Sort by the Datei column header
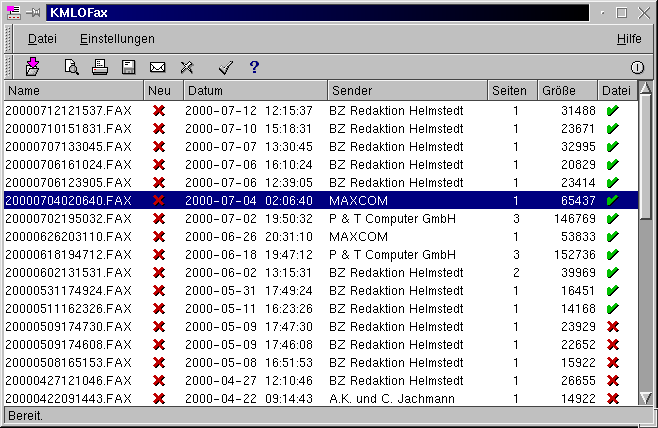This screenshot has height=428, width=658. click(x=618, y=91)
